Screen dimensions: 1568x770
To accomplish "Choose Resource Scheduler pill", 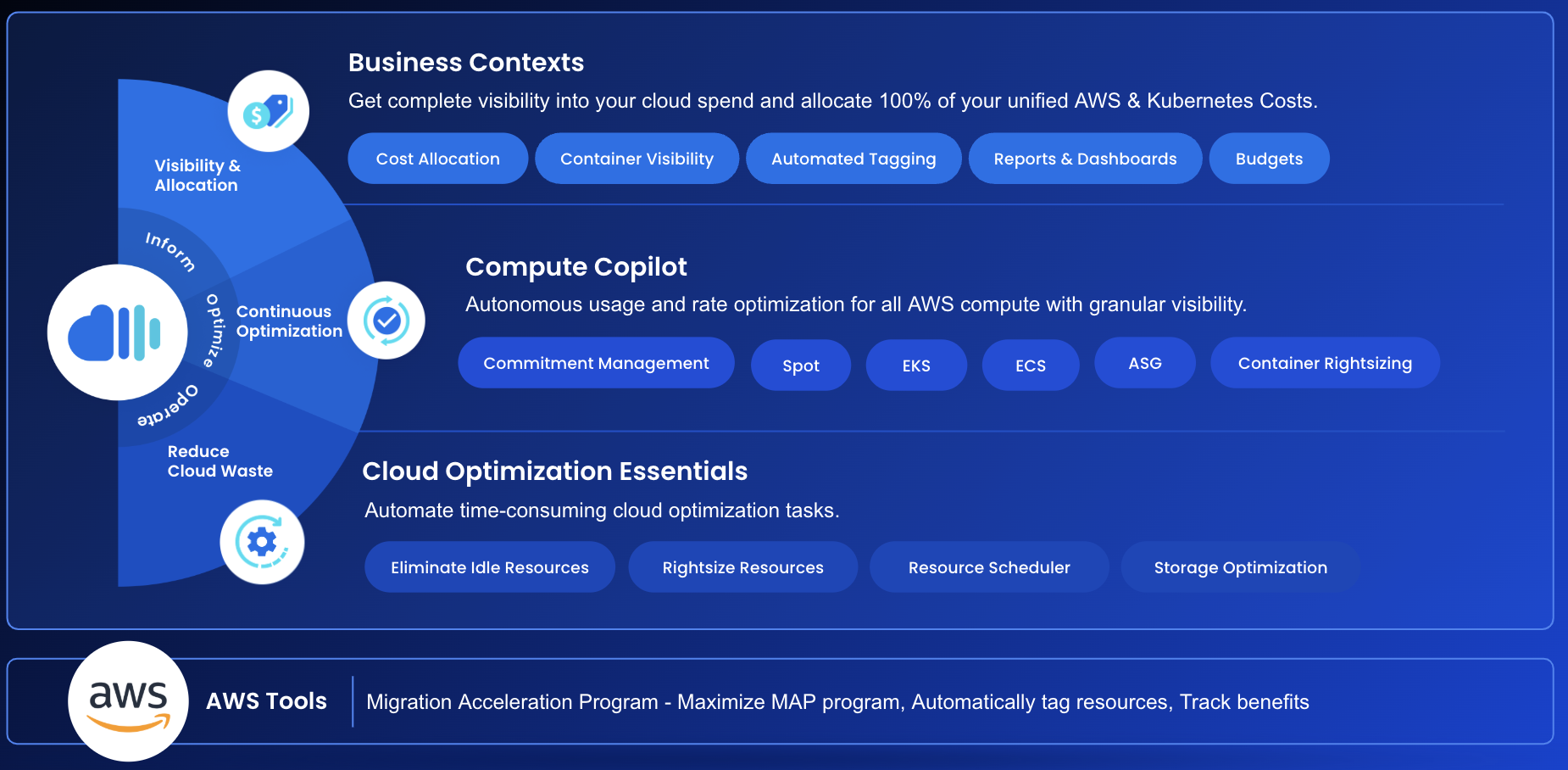I will (989, 567).
